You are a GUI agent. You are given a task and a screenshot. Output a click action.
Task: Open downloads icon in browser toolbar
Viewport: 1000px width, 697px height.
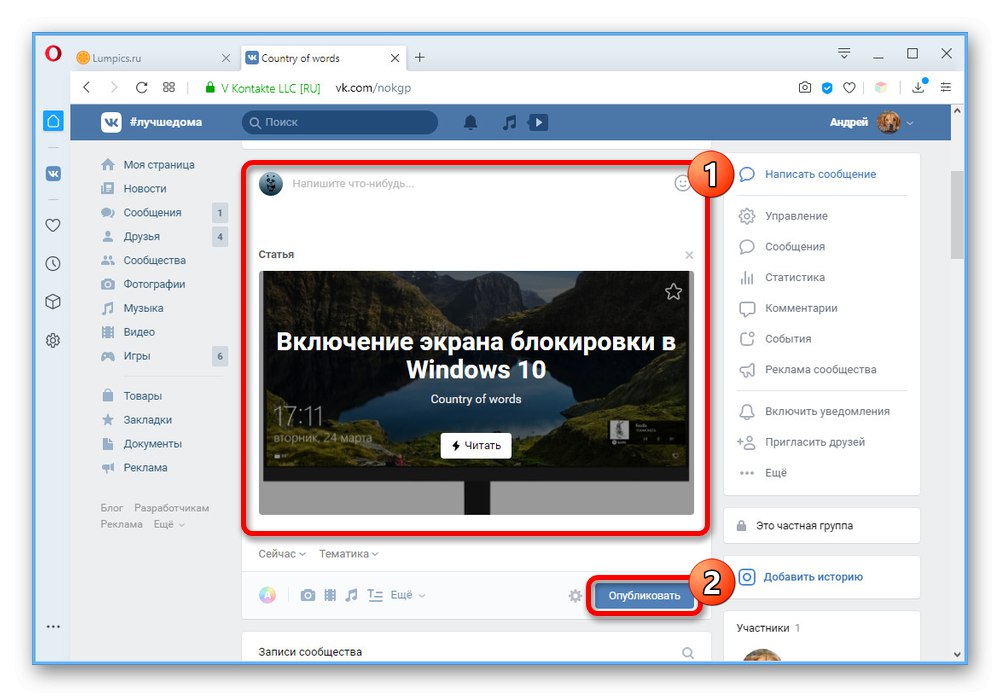click(x=919, y=86)
